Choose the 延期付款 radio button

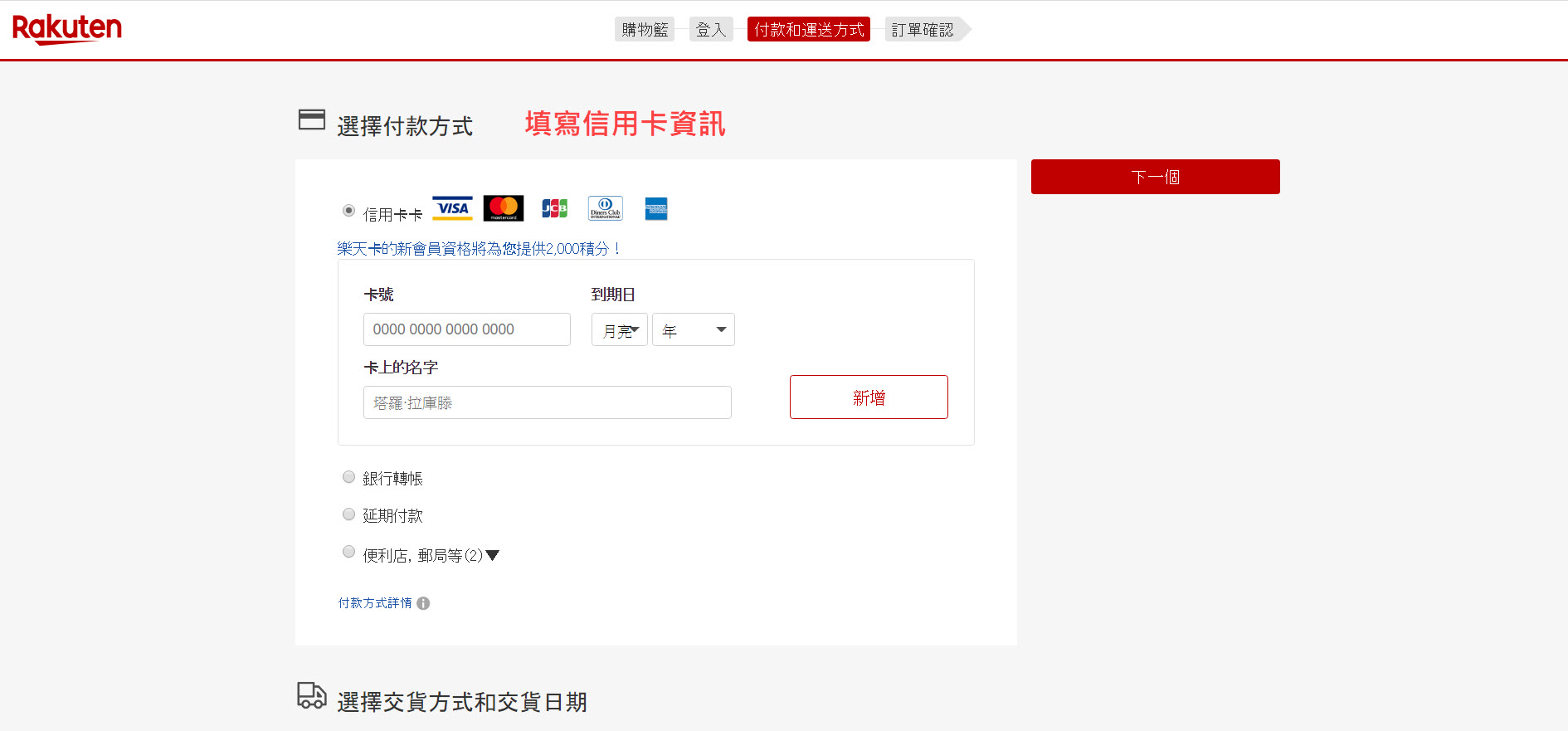pyautogui.click(x=349, y=514)
